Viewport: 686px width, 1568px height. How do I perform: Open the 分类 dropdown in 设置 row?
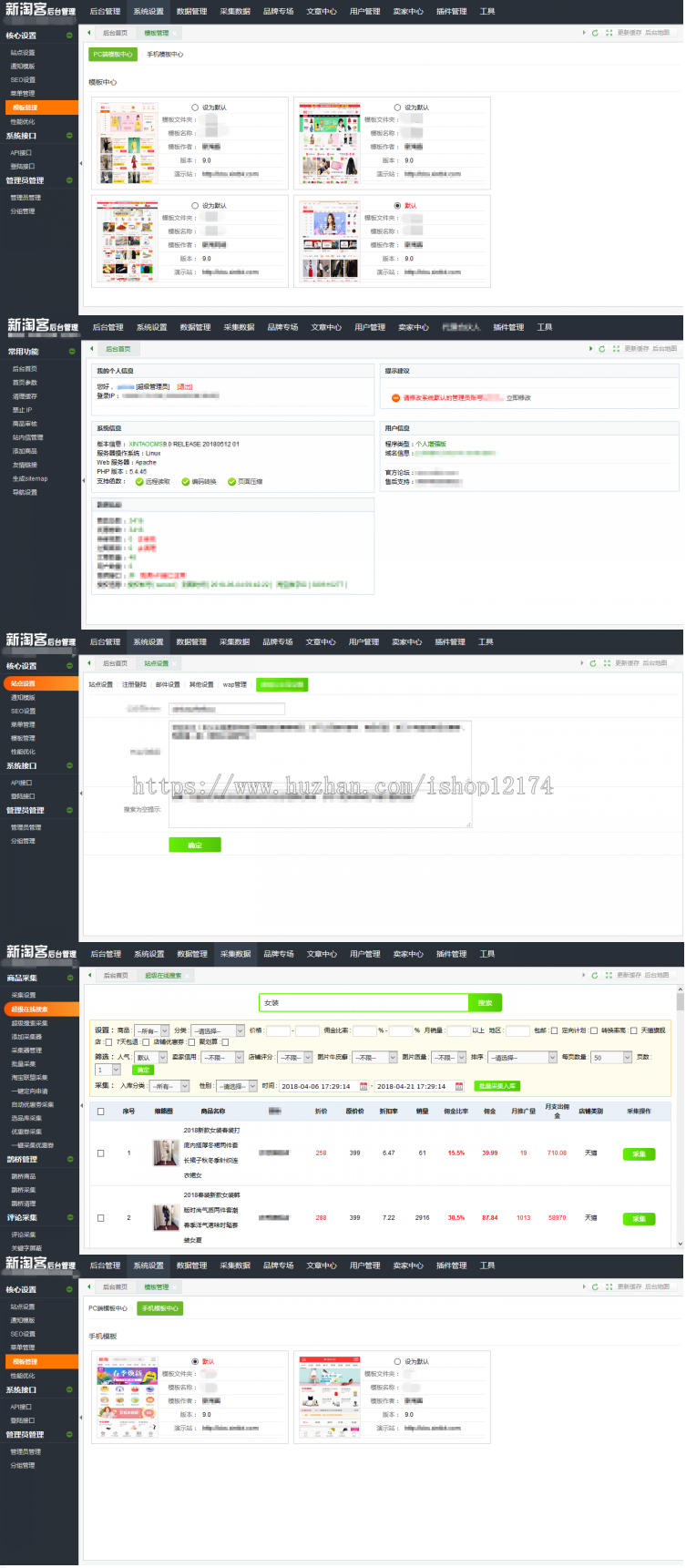(218, 1031)
